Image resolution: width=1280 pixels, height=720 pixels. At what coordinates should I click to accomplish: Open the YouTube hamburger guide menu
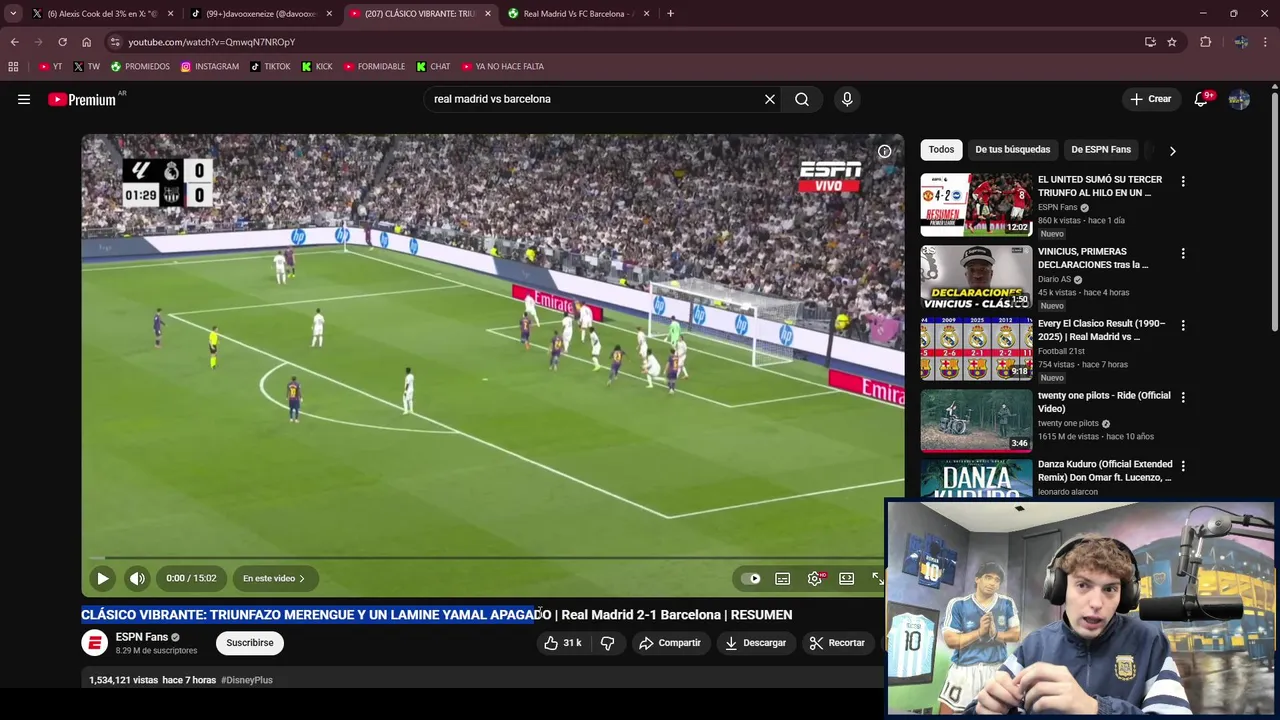24,99
